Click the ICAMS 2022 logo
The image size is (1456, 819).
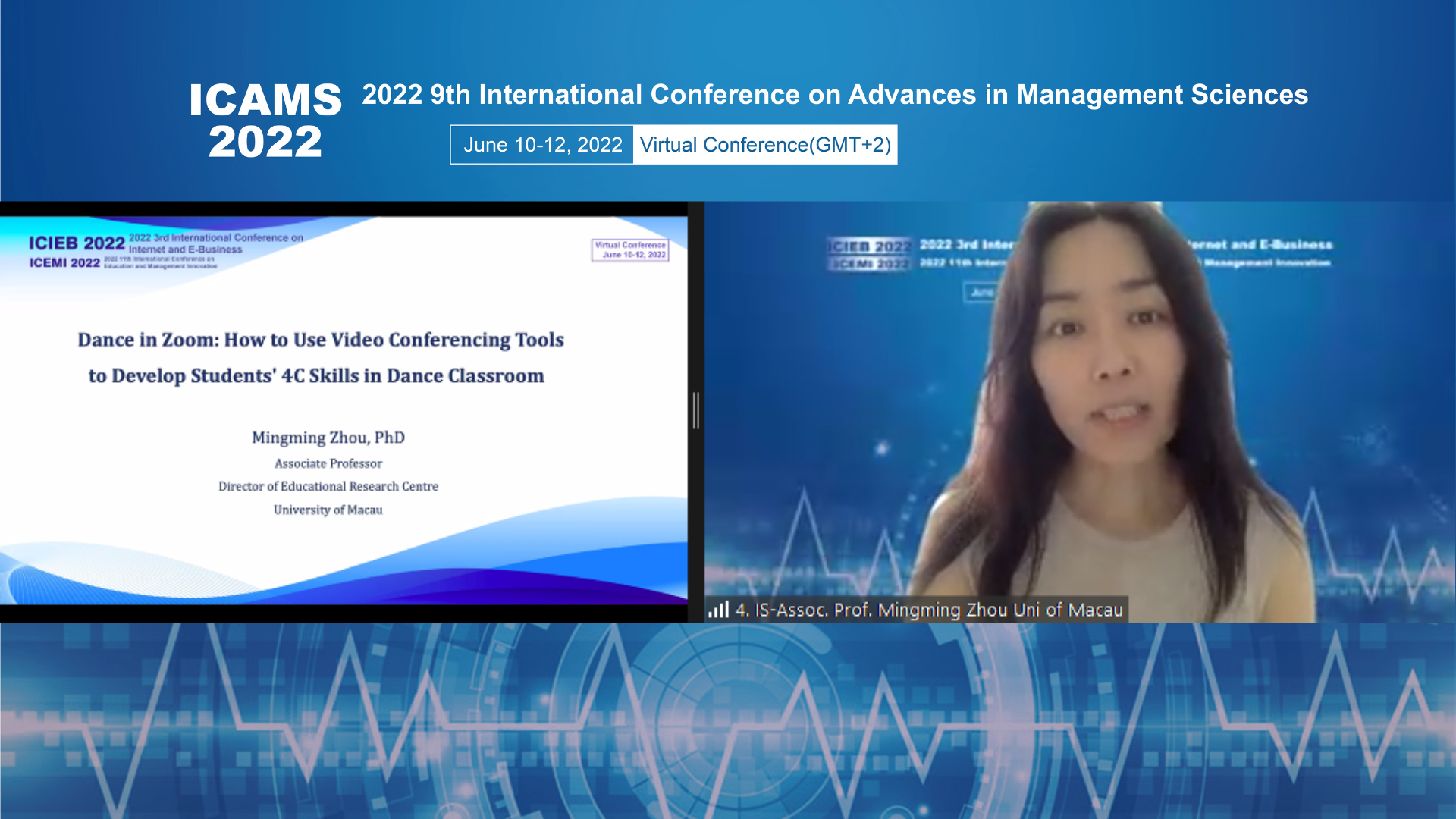[265, 121]
